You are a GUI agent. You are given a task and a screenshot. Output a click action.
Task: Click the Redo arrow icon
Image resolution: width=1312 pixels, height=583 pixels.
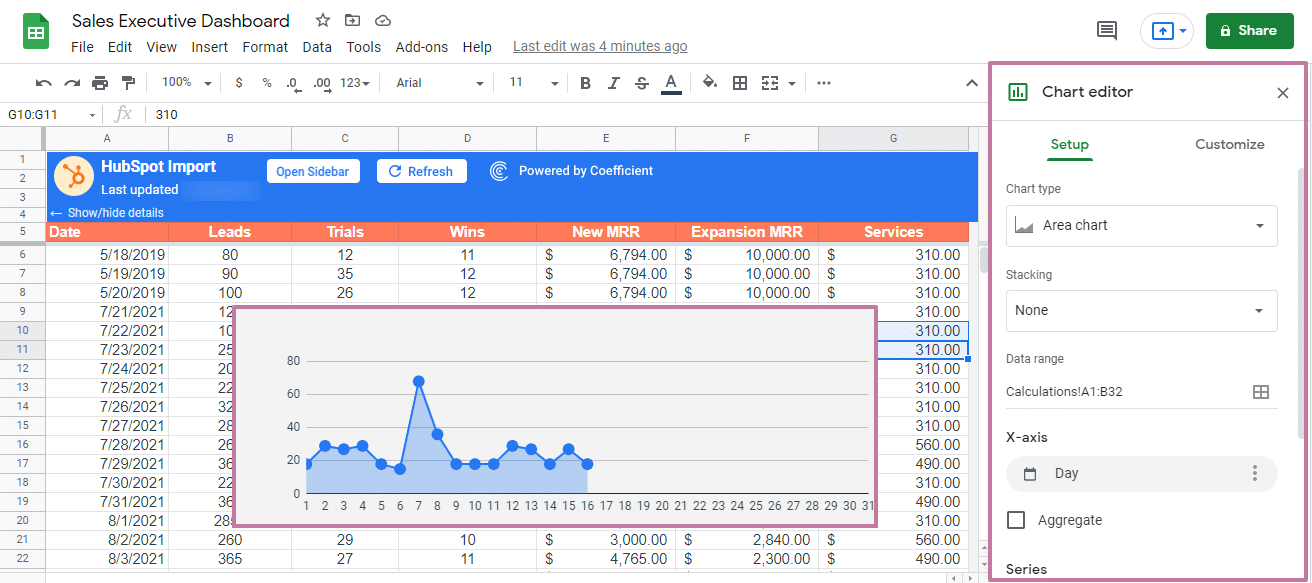coord(72,83)
